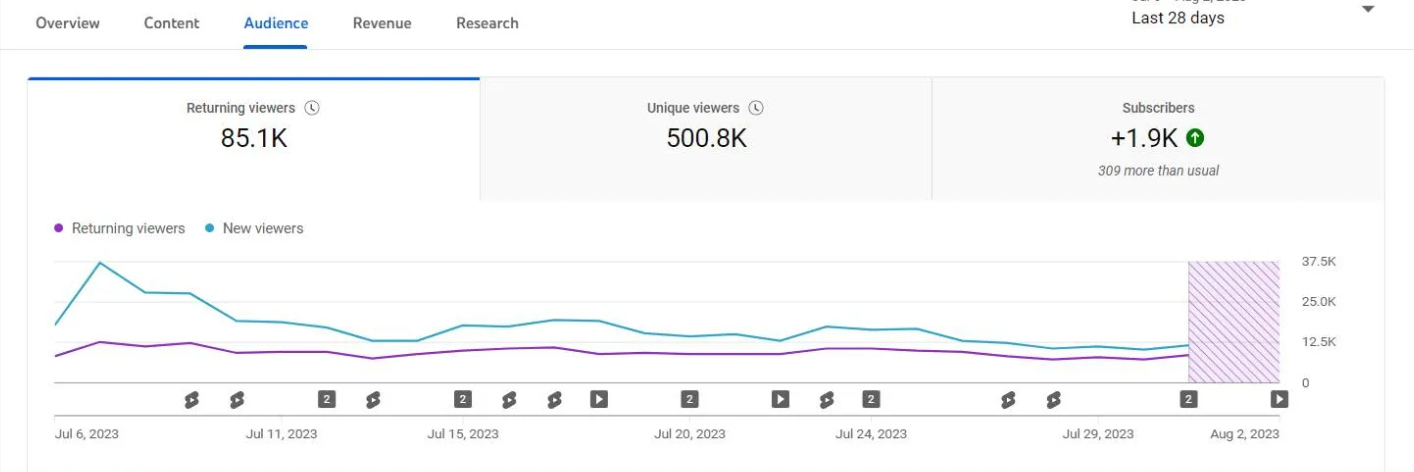
Task: Open the Research tab
Action: [x=487, y=22]
